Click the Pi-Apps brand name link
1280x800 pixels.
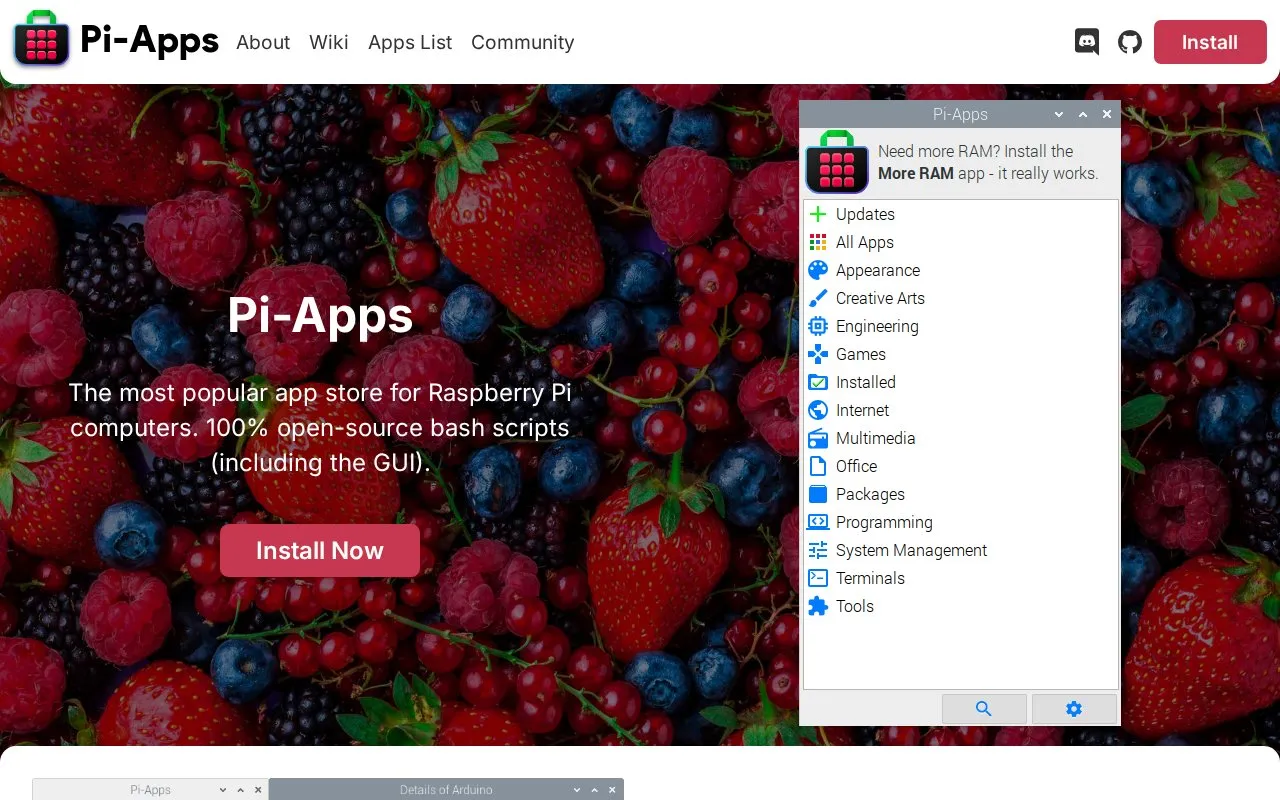(x=150, y=40)
